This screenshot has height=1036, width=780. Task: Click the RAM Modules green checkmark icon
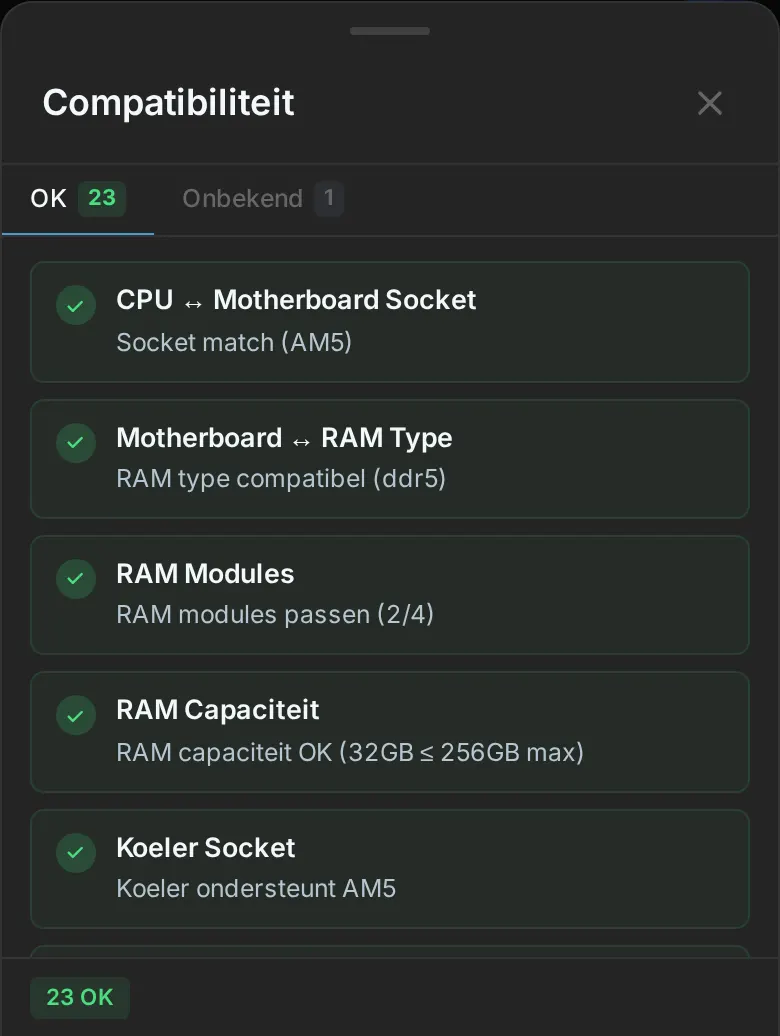click(x=76, y=579)
